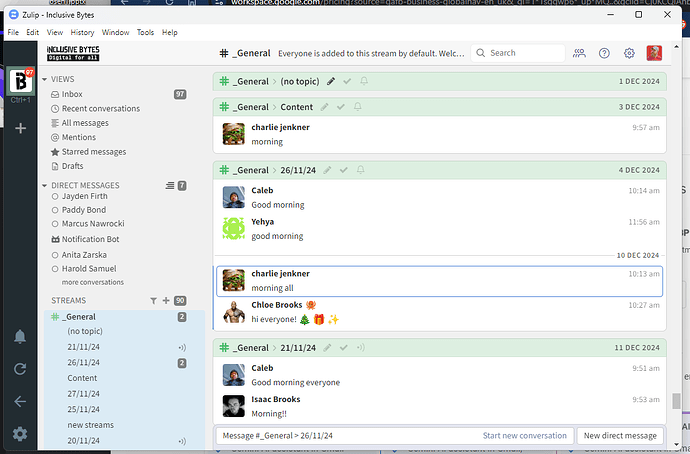The height and width of the screenshot is (454, 690).
Task: Open notification bell in left sidebar
Action: 20,337
